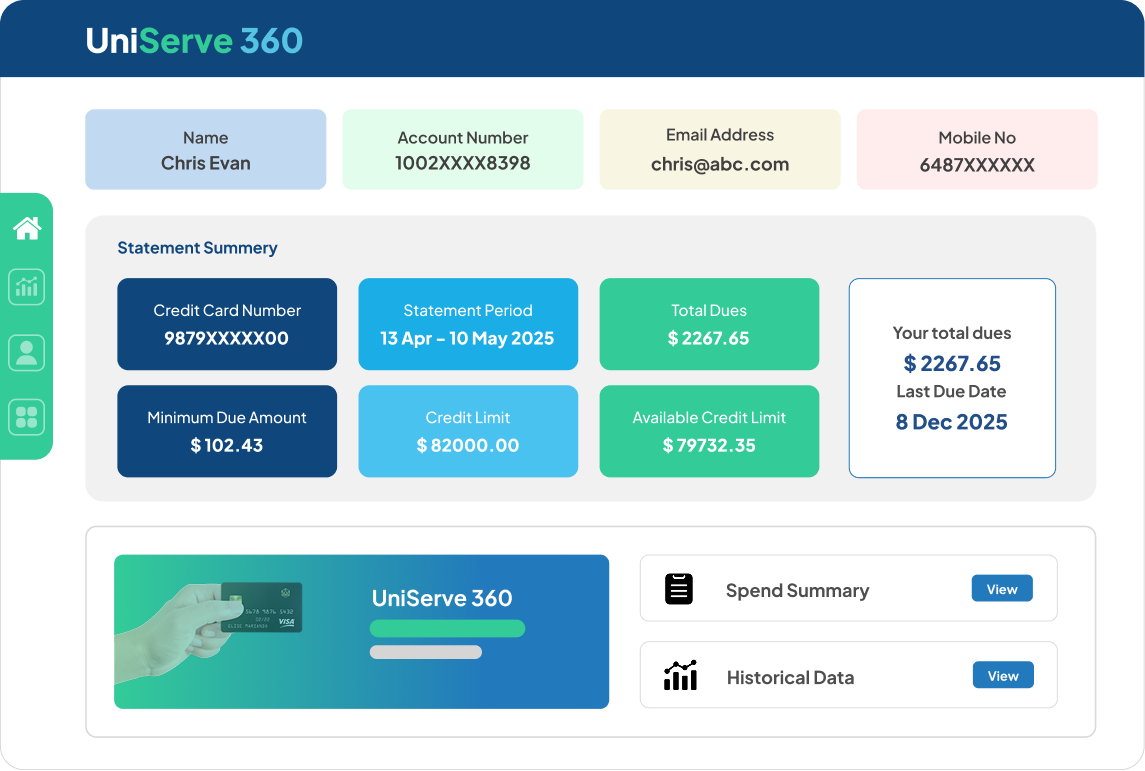This screenshot has width=1145, height=771.
Task: Click the Credit Limit tile
Action: pos(468,431)
